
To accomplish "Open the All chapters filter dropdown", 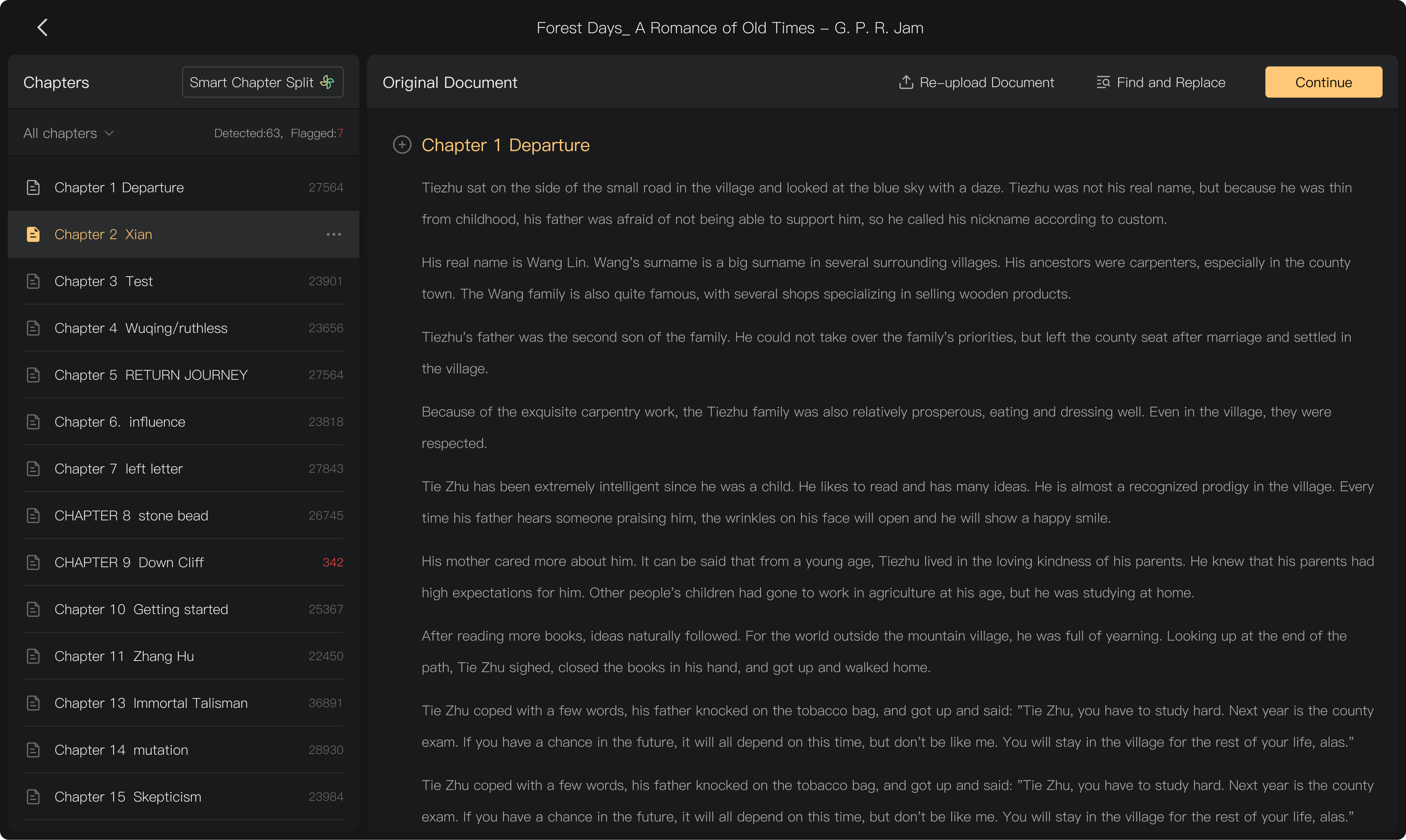I will [x=68, y=133].
